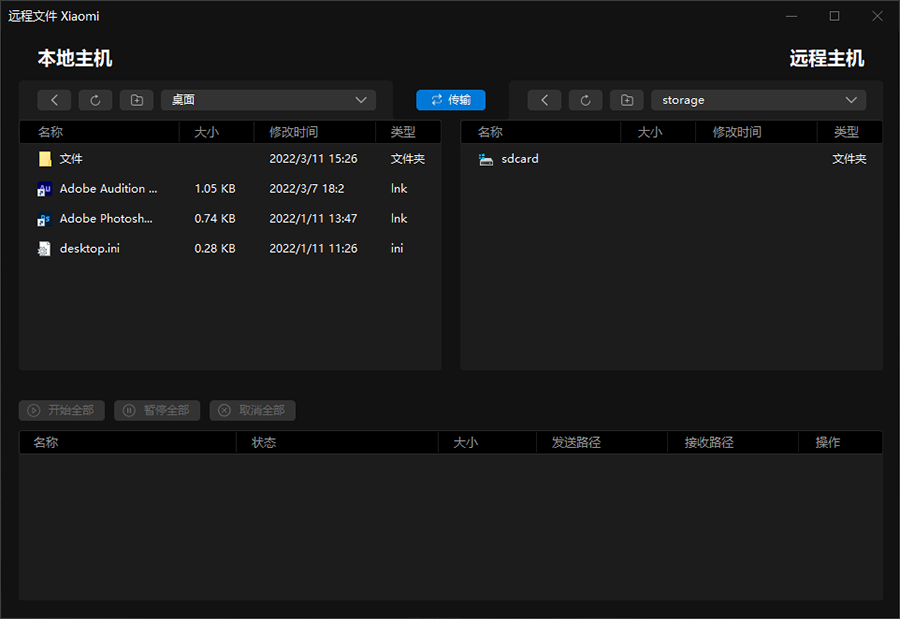The width and height of the screenshot is (900, 619).
Task: Sort remote files by 大小 column
Action: tap(658, 132)
